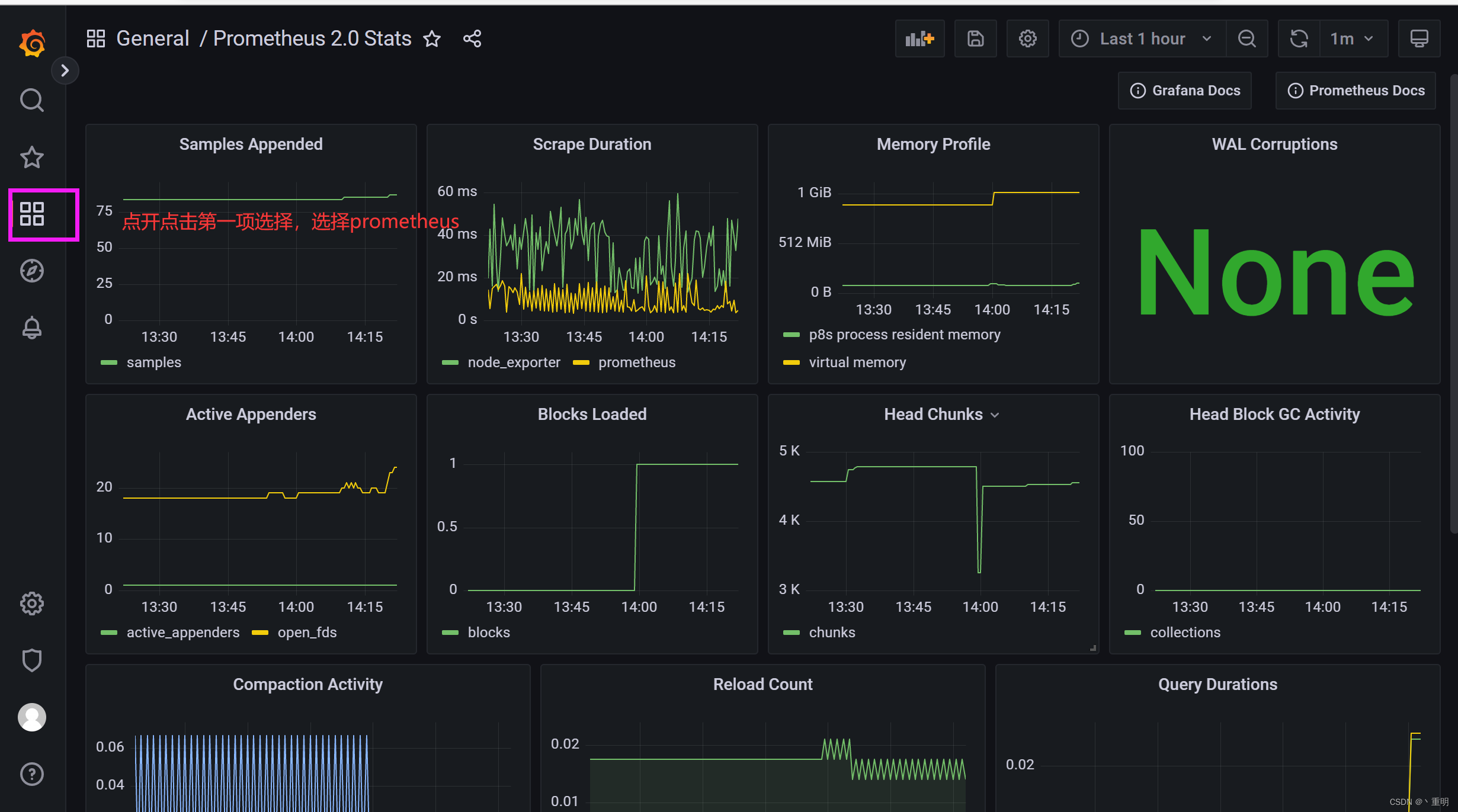Open the General folder breadcrumb

tap(153, 38)
